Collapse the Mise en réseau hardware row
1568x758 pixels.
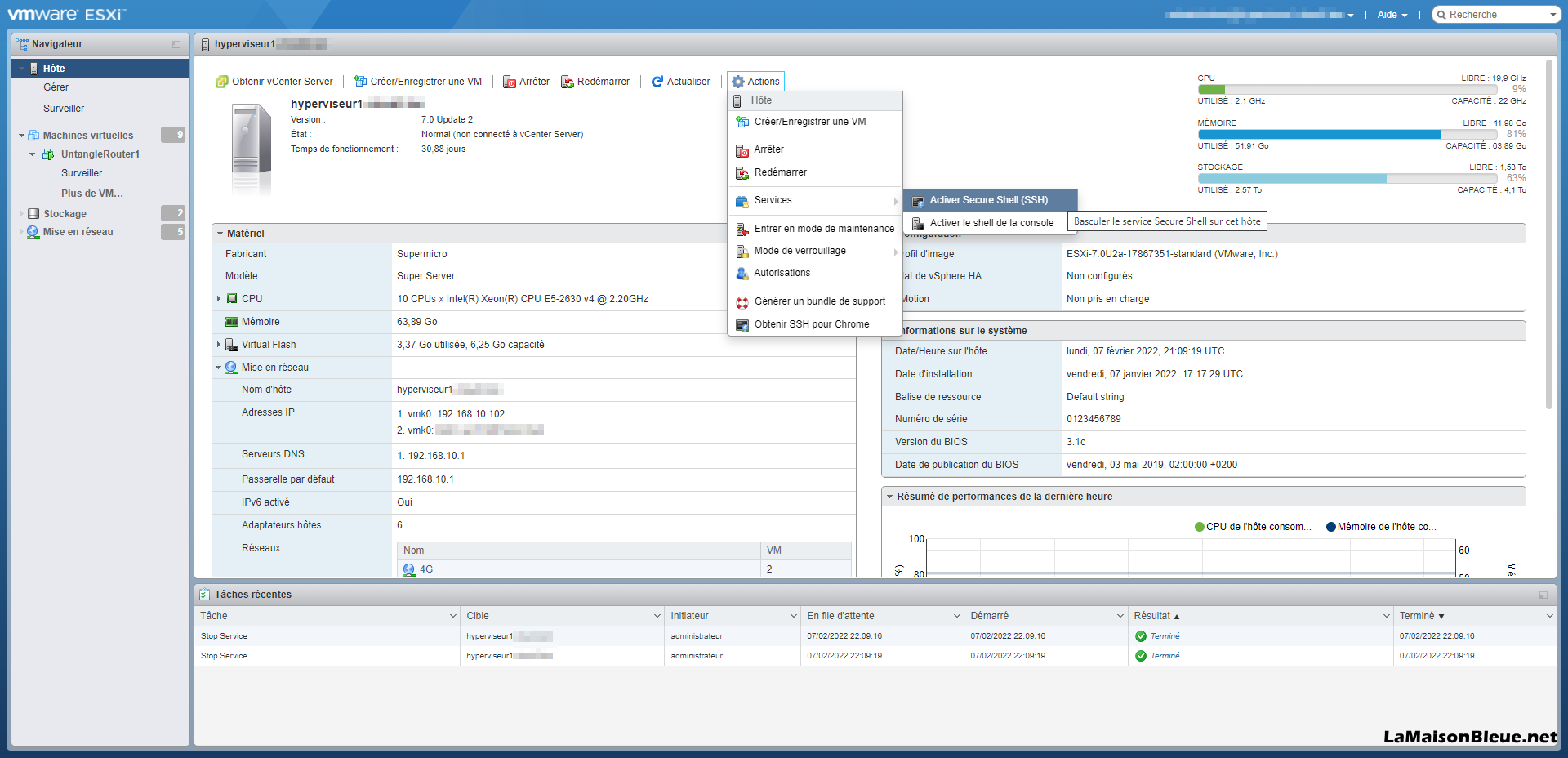219,368
